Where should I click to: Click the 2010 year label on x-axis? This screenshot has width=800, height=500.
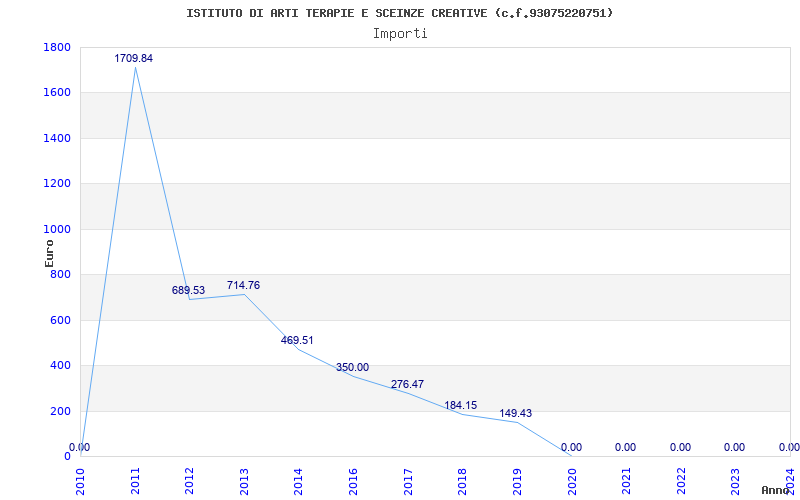pyautogui.click(x=81, y=481)
